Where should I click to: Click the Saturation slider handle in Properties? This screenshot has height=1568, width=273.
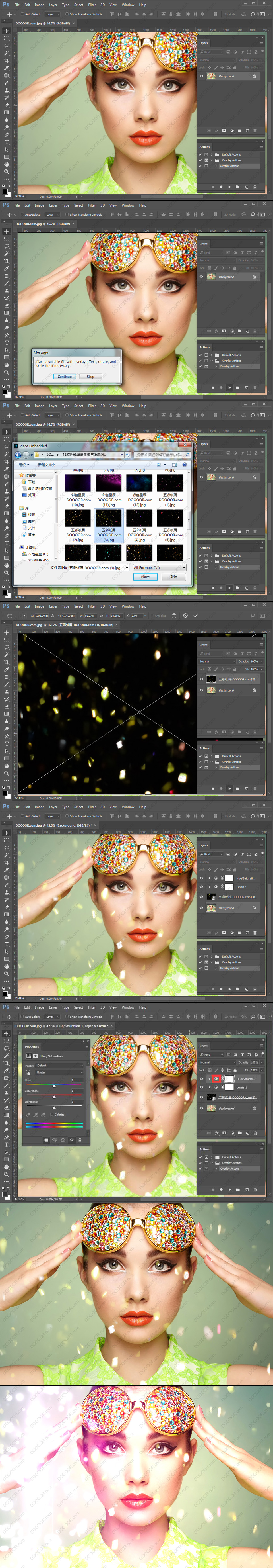(x=55, y=1096)
